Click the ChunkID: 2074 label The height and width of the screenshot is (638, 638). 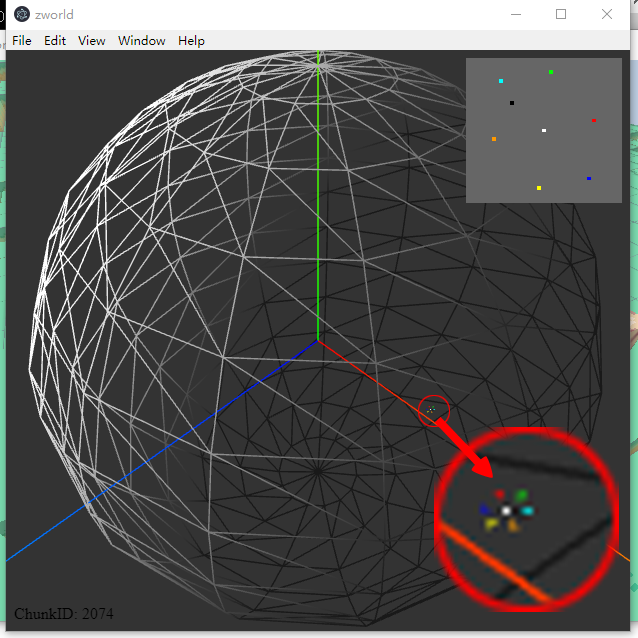click(64, 614)
